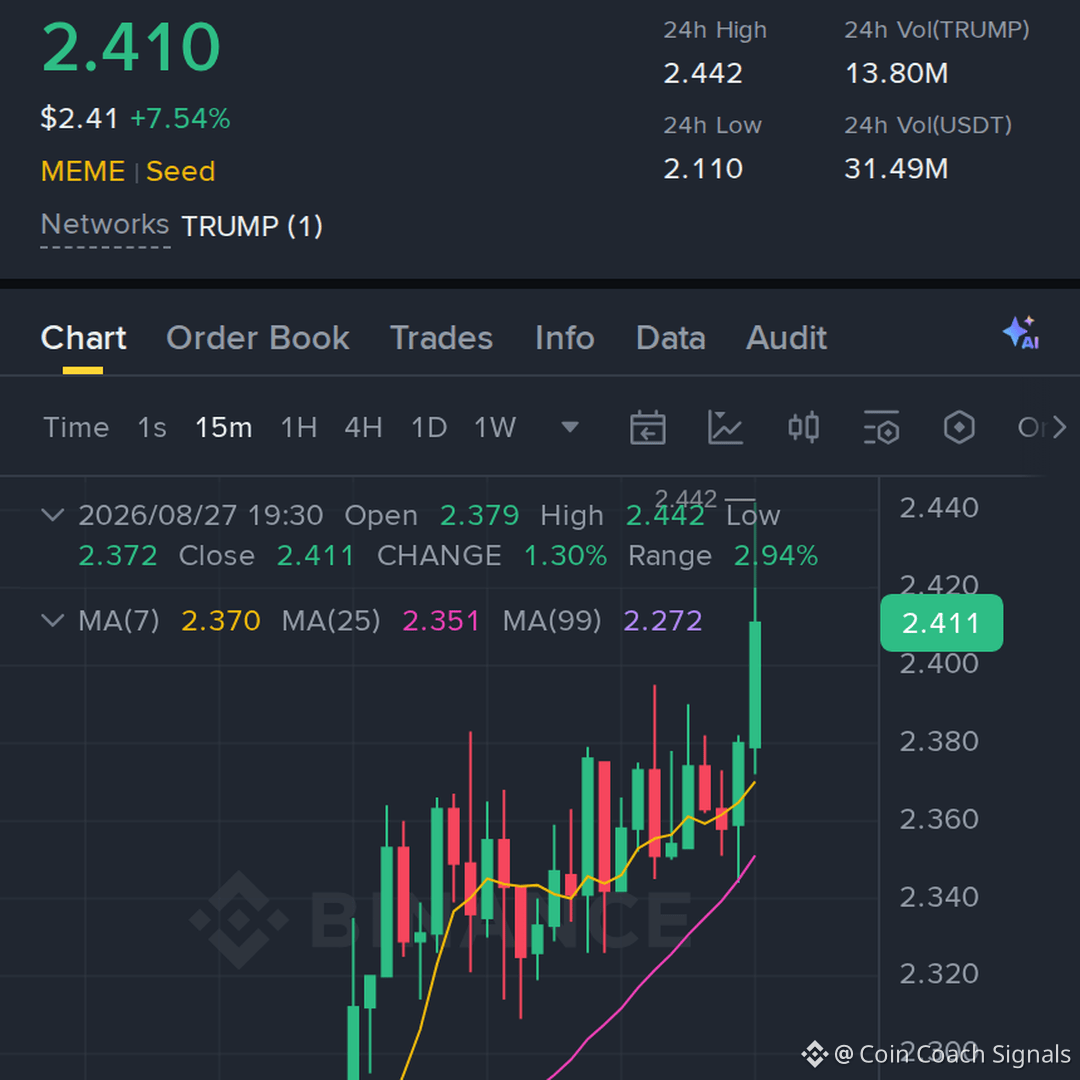Open the AI assistant sparkle icon
Screen dimensions: 1080x1080
(x=1021, y=333)
